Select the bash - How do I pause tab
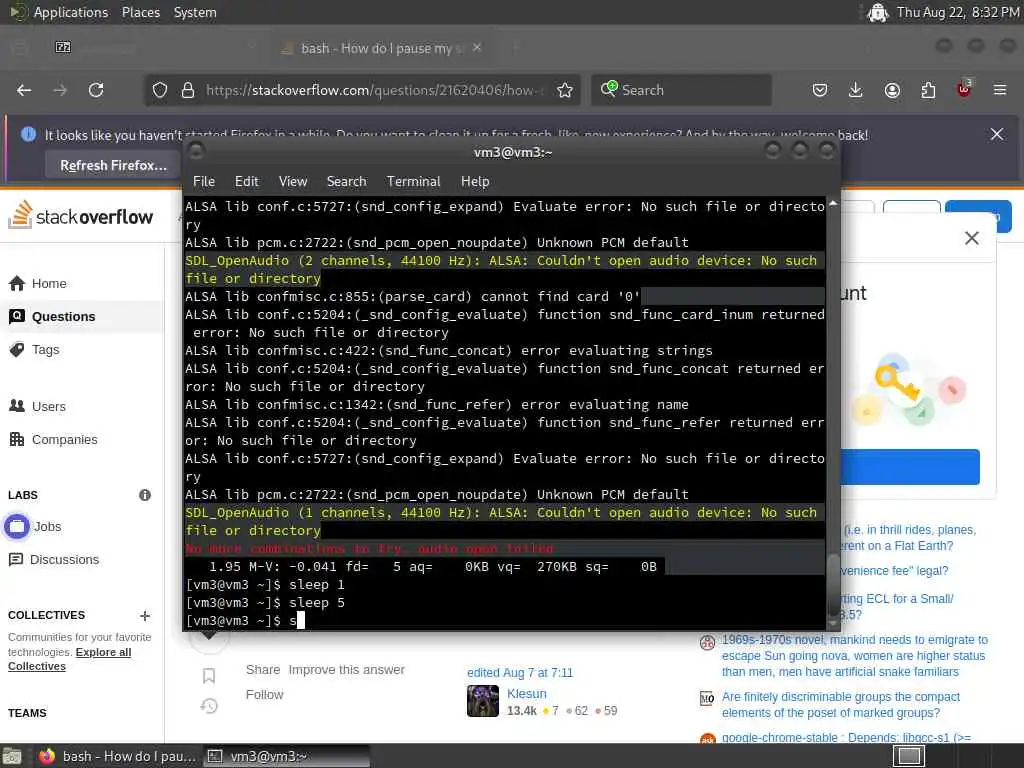This screenshot has width=1024, height=768. (382, 48)
